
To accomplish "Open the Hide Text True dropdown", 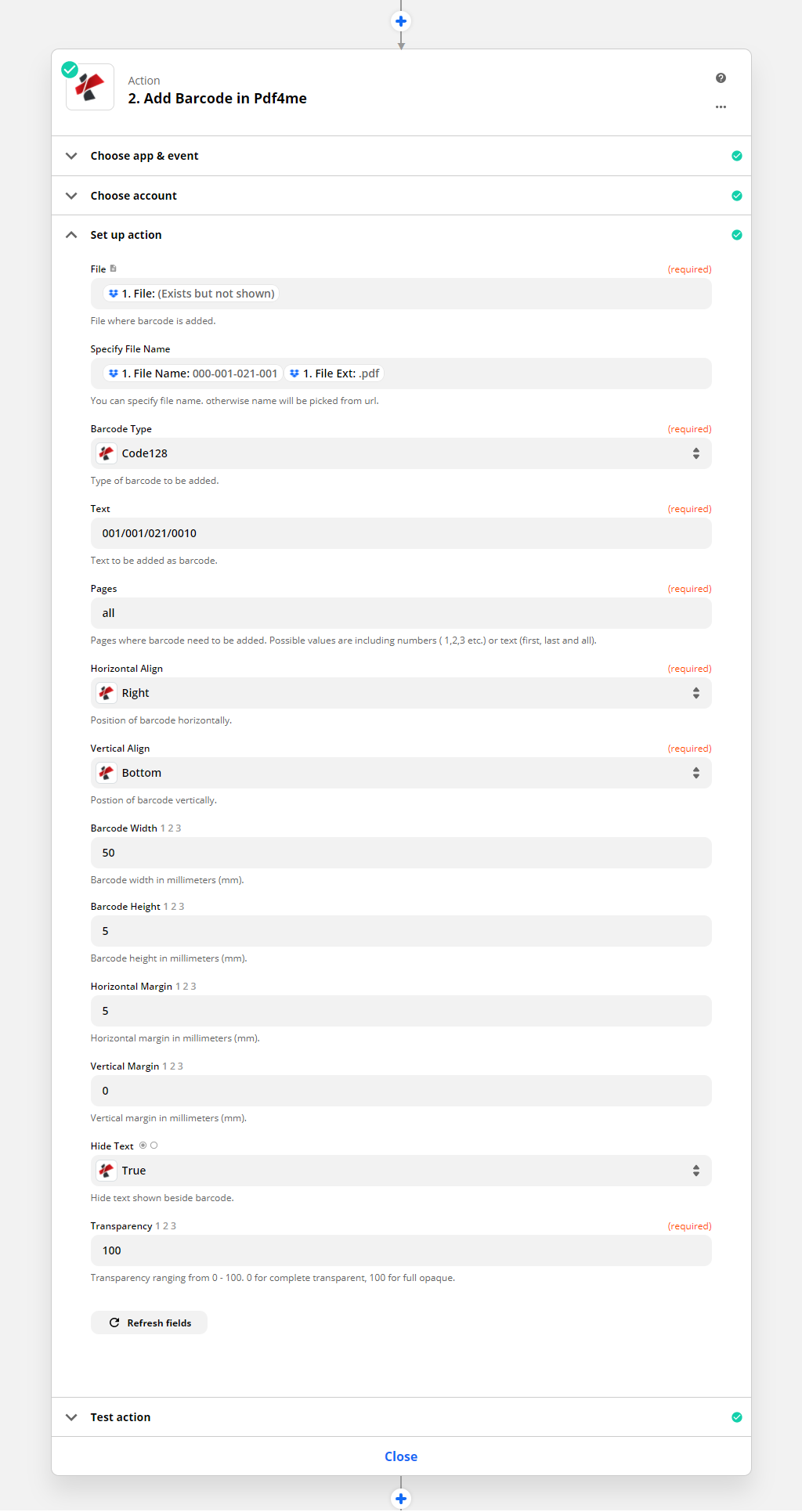I will pyautogui.click(x=401, y=1171).
